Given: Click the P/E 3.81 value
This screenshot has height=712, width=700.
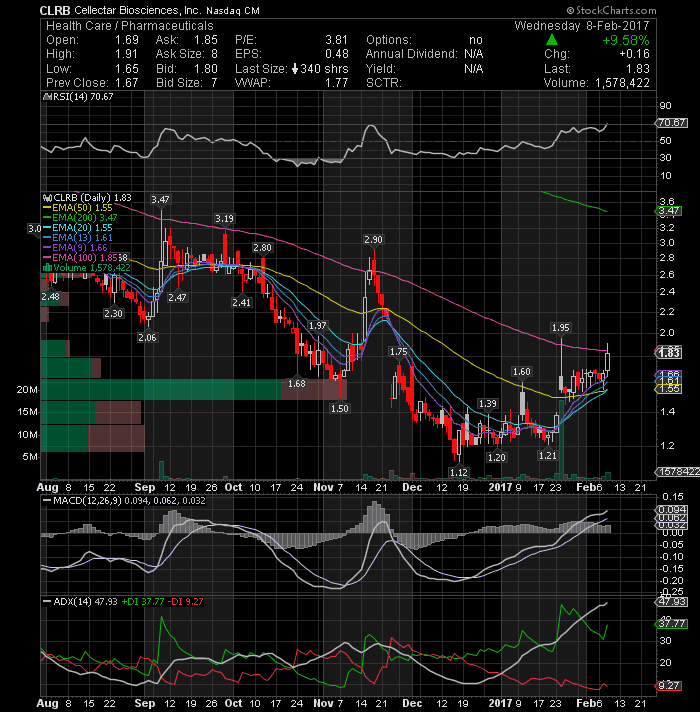Looking at the screenshot, I should point(336,40).
